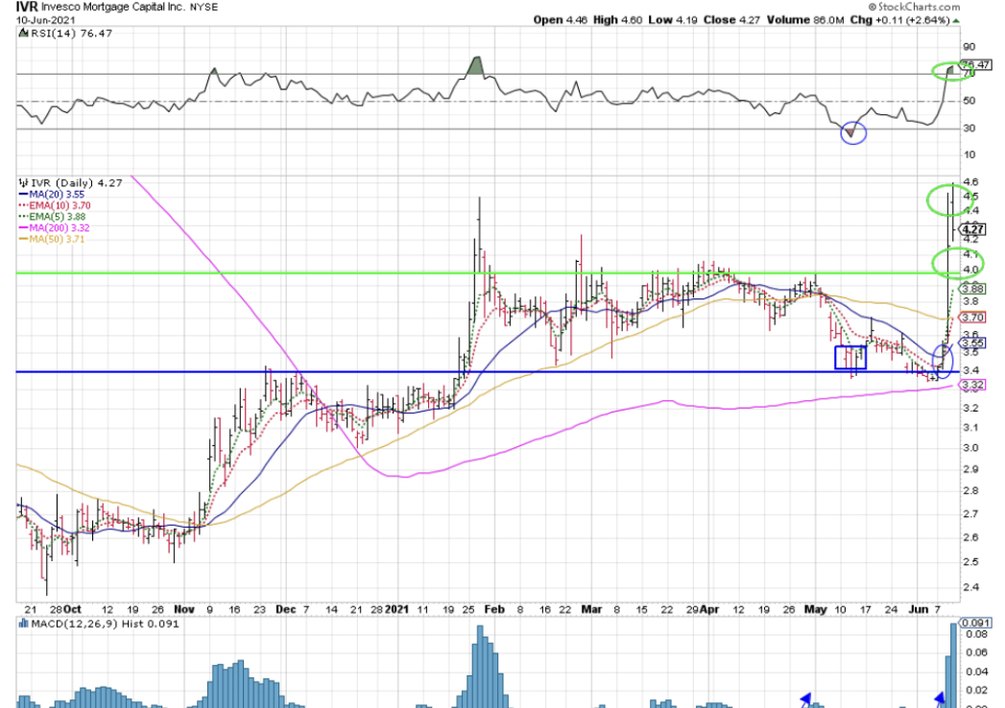Click the 0.04 level on MACD axis
The height and width of the screenshot is (708, 1005).
(977, 671)
